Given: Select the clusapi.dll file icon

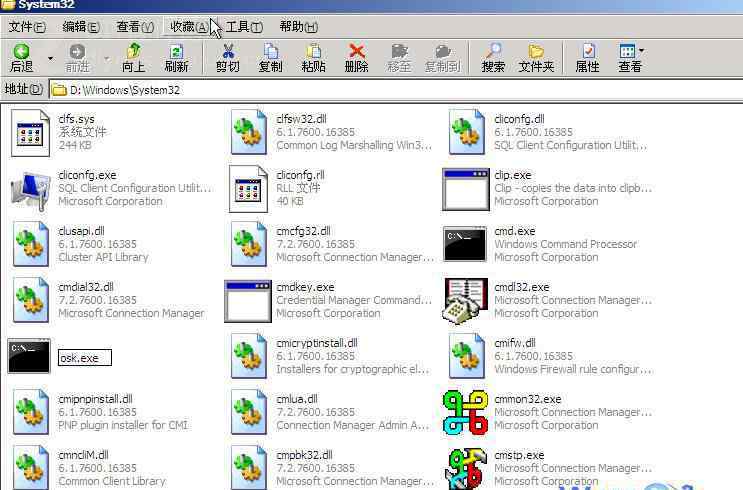Looking at the screenshot, I should pos(30,244).
